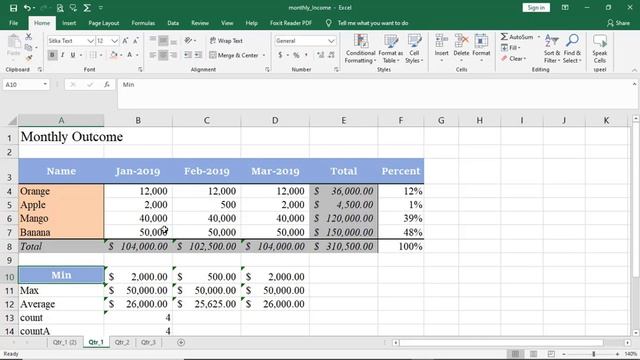Toggle Underline formatting
Viewport: 640px width, 360px height.
point(73,55)
